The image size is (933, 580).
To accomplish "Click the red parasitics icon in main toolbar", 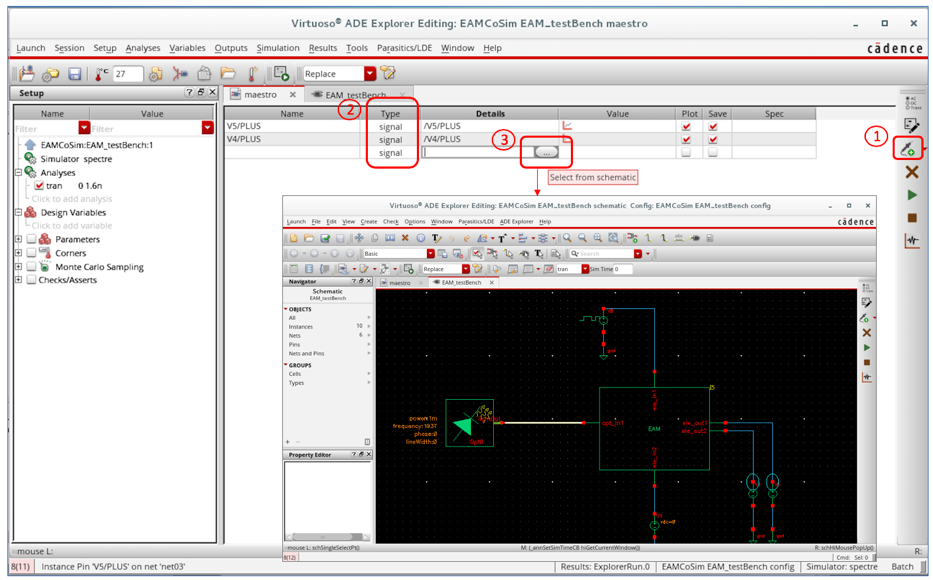I will [180, 74].
